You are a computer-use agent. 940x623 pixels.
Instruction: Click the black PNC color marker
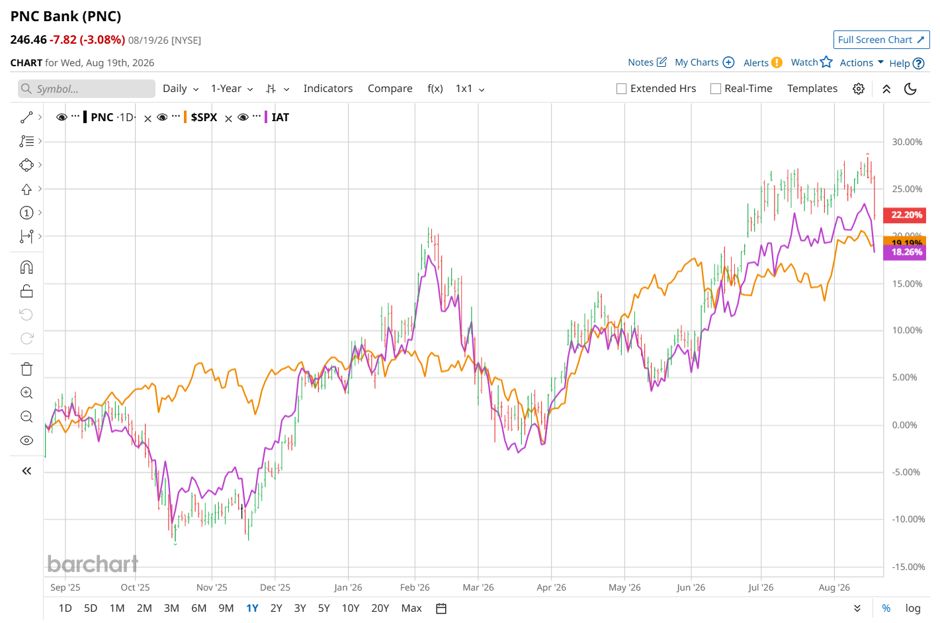pyautogui.click(x=85, y=117)
